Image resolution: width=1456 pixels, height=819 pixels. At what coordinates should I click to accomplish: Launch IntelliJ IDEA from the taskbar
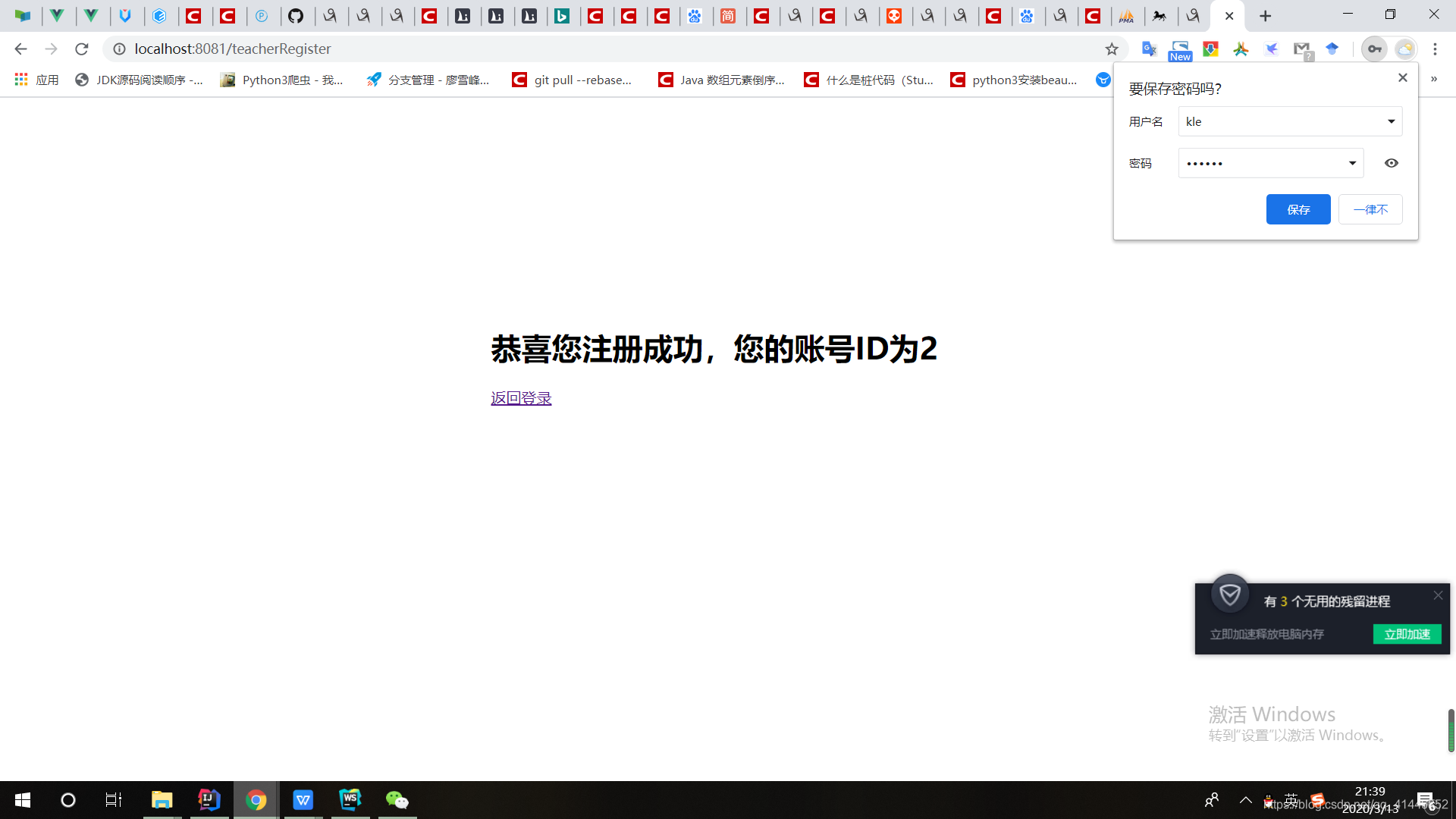209,799
